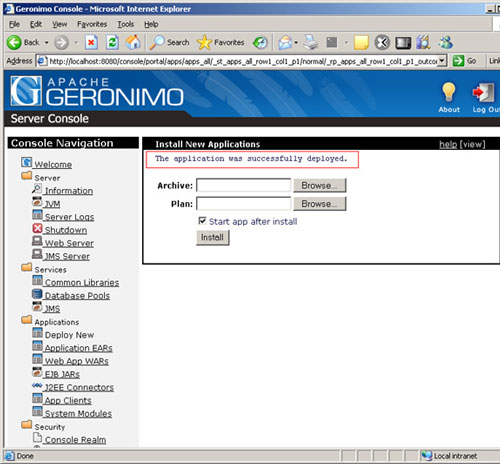Print page with printer icon
This screenshot has width=500, height=464.
[311, 42]
